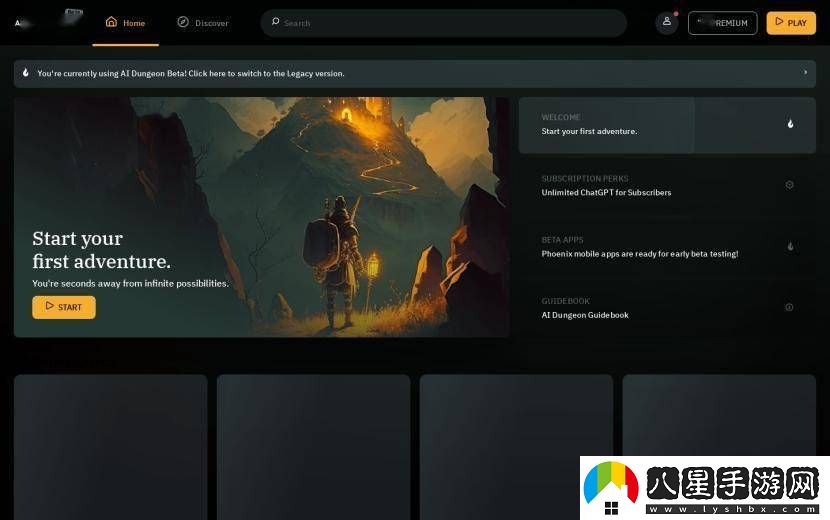Click switch to Legacy version banner text
The height and width of the screenshot is (520, 830).
coord(190,73)
